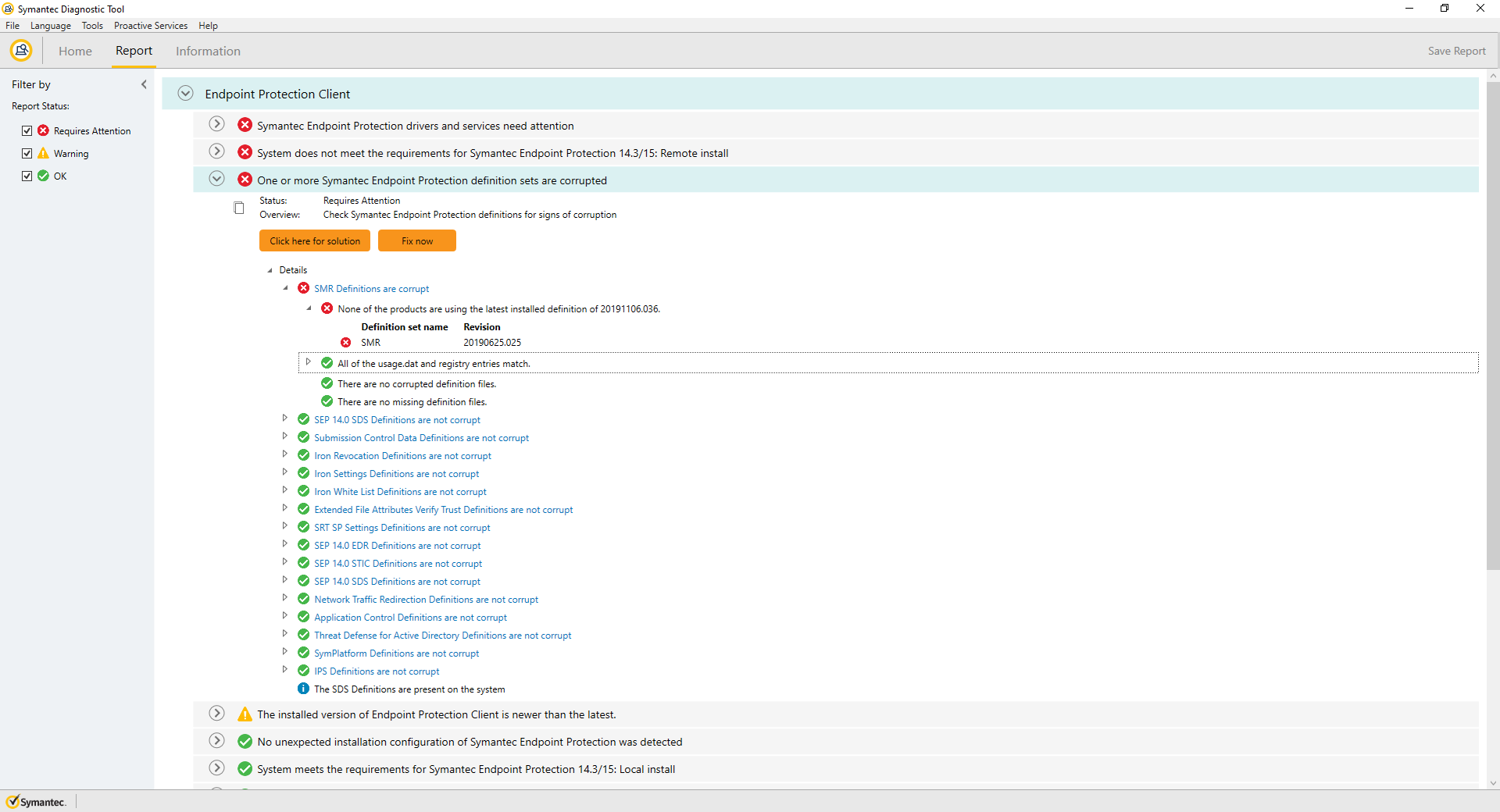Open SEP 14.0 EDR Definitions link
Image resolution: width=1500 pixels, height=812 pixels.
click(x=398, y=546)
